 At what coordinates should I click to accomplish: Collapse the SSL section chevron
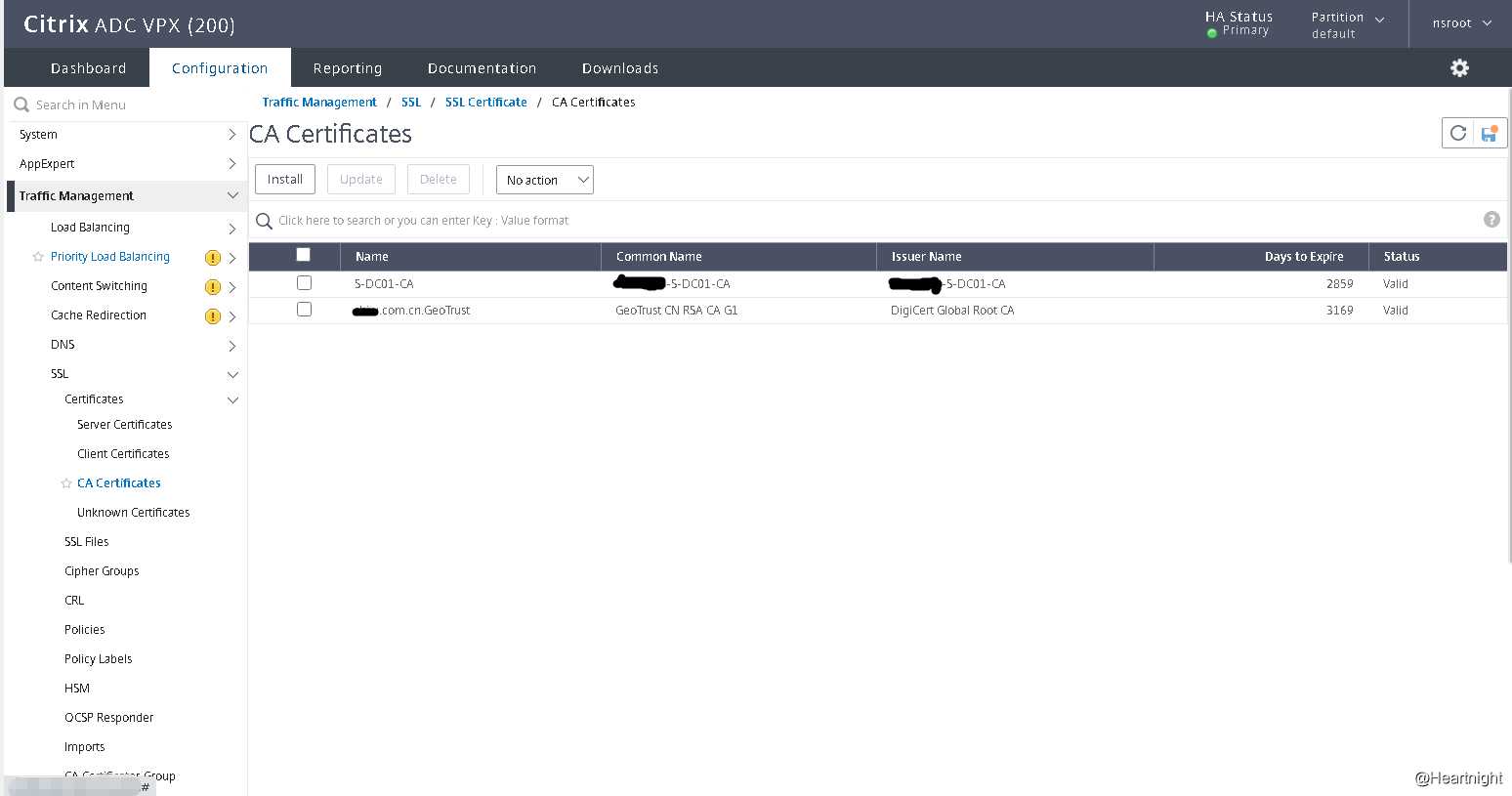[x=232, y=374]
